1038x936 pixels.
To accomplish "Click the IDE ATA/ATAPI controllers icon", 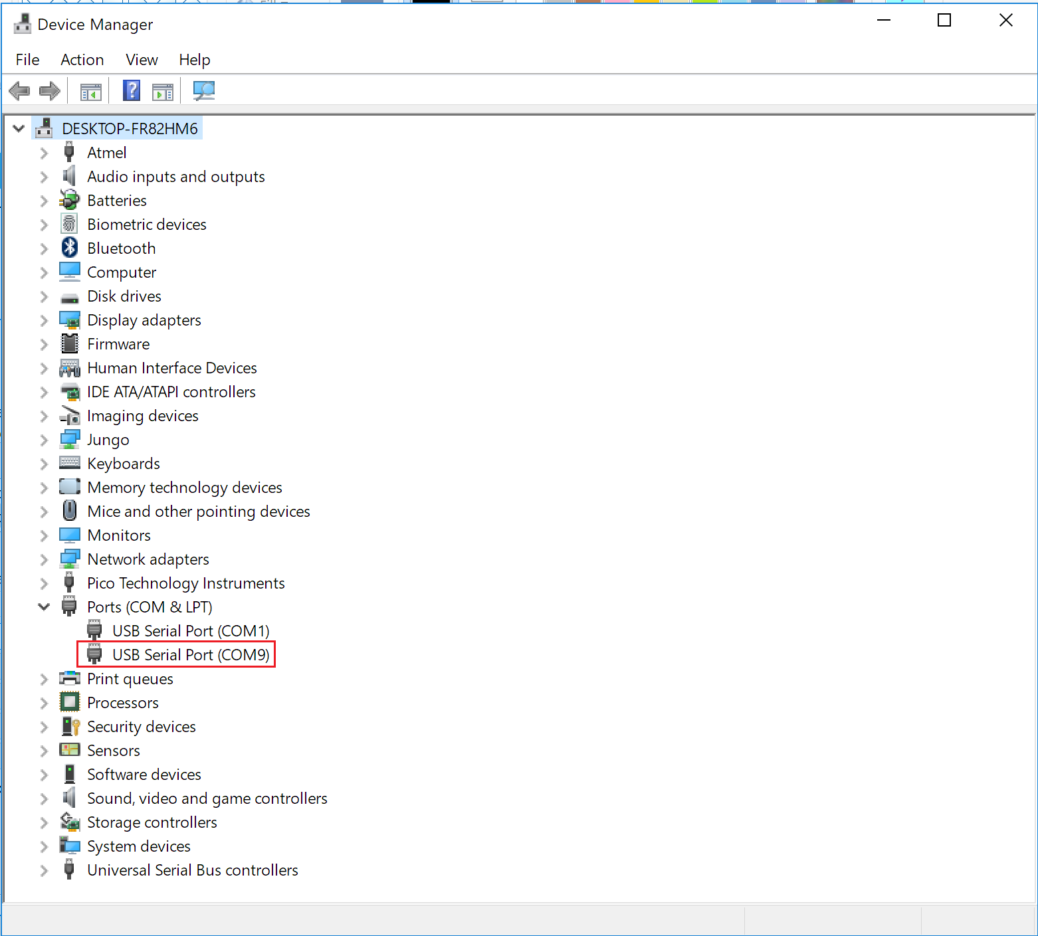I will [69, 391].
